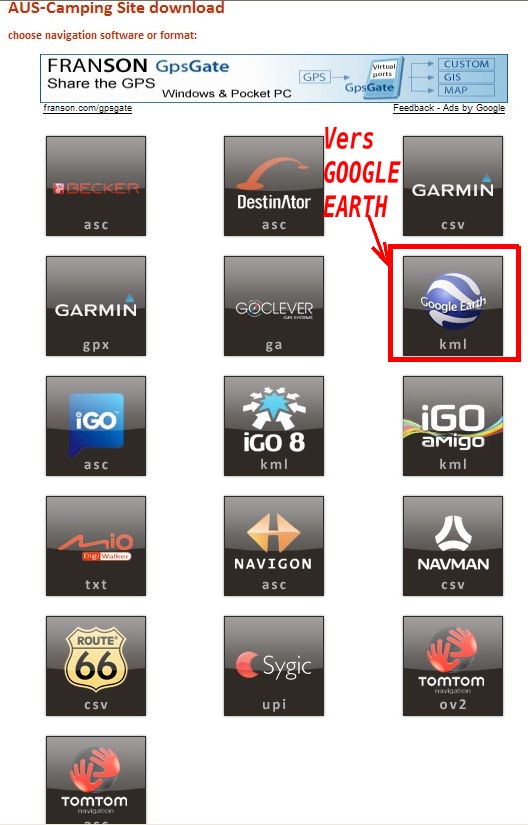Choose the Destinator asc download tile
Image resolution: width=528 pixels, height=825 pixels.
tap(274, 186)
